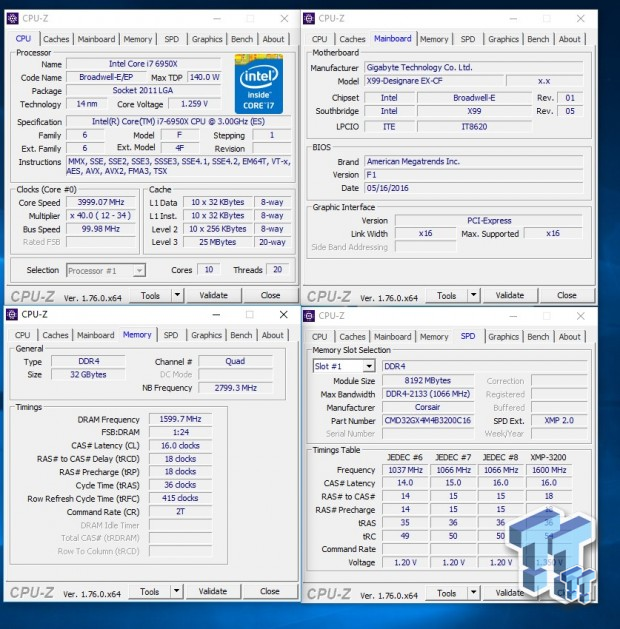Click Tools button in SPD window
Image resolution: width=620 pixels, height=629 pixels.
[x=447, y=592]
